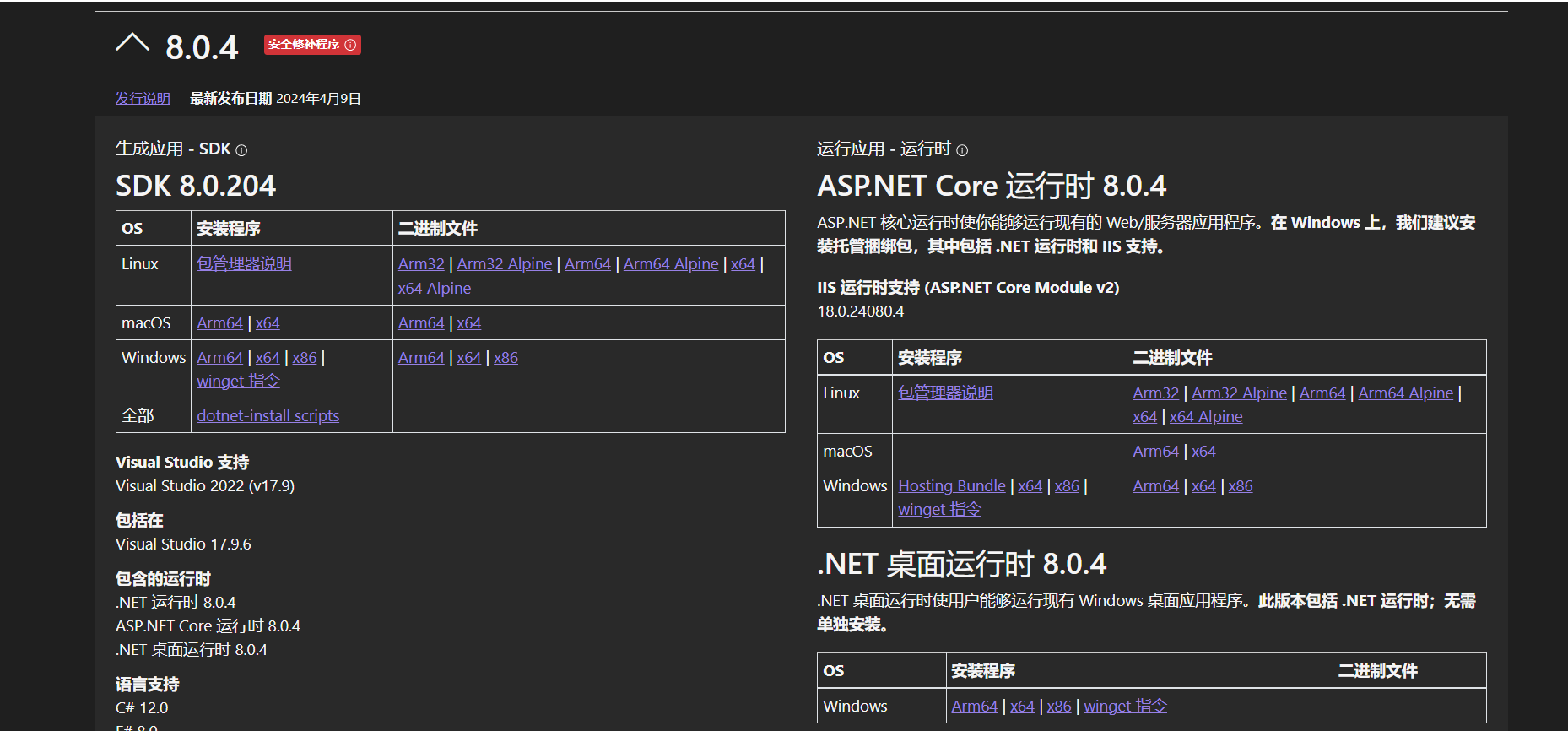Download SDK Linux Arm32 Alpine binary
This screenshot has width=1568, height=731.
[505, 263]
